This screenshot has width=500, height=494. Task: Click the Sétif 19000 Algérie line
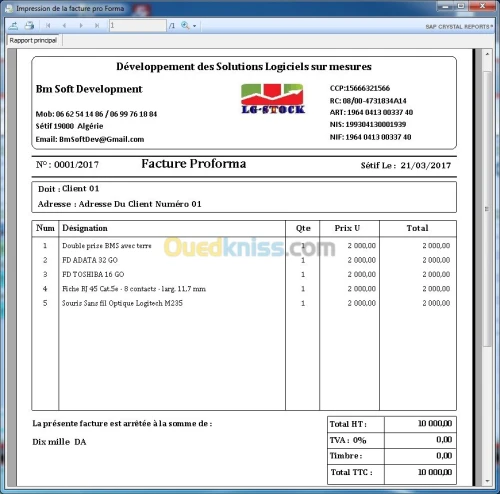[x=69, y=126]
